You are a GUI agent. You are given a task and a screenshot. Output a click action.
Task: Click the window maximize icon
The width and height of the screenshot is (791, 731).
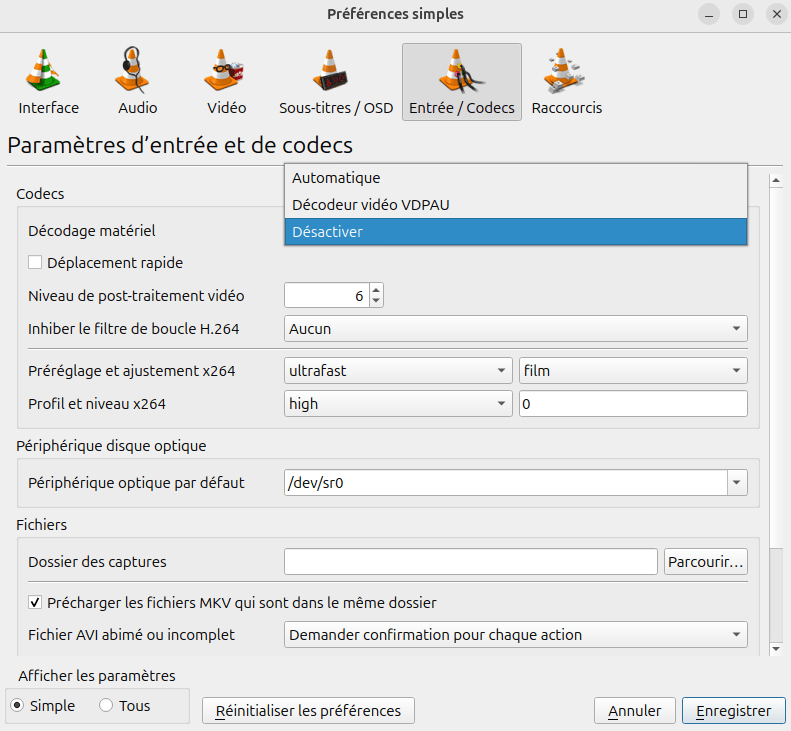pos(743,14)
